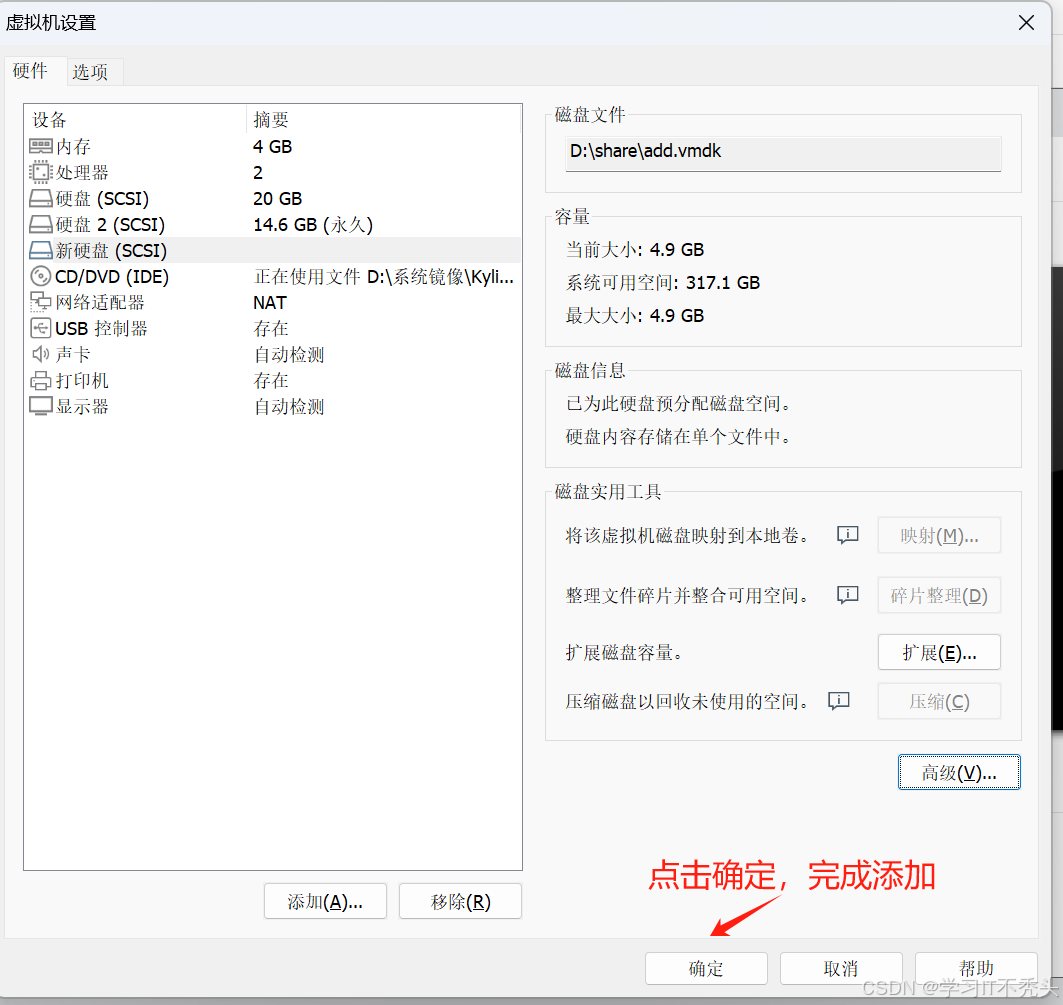Image resolution: width=1063 pixels, height=1005 pixels.
Task: Click the 摘要 column header
Action: [270, 120]
